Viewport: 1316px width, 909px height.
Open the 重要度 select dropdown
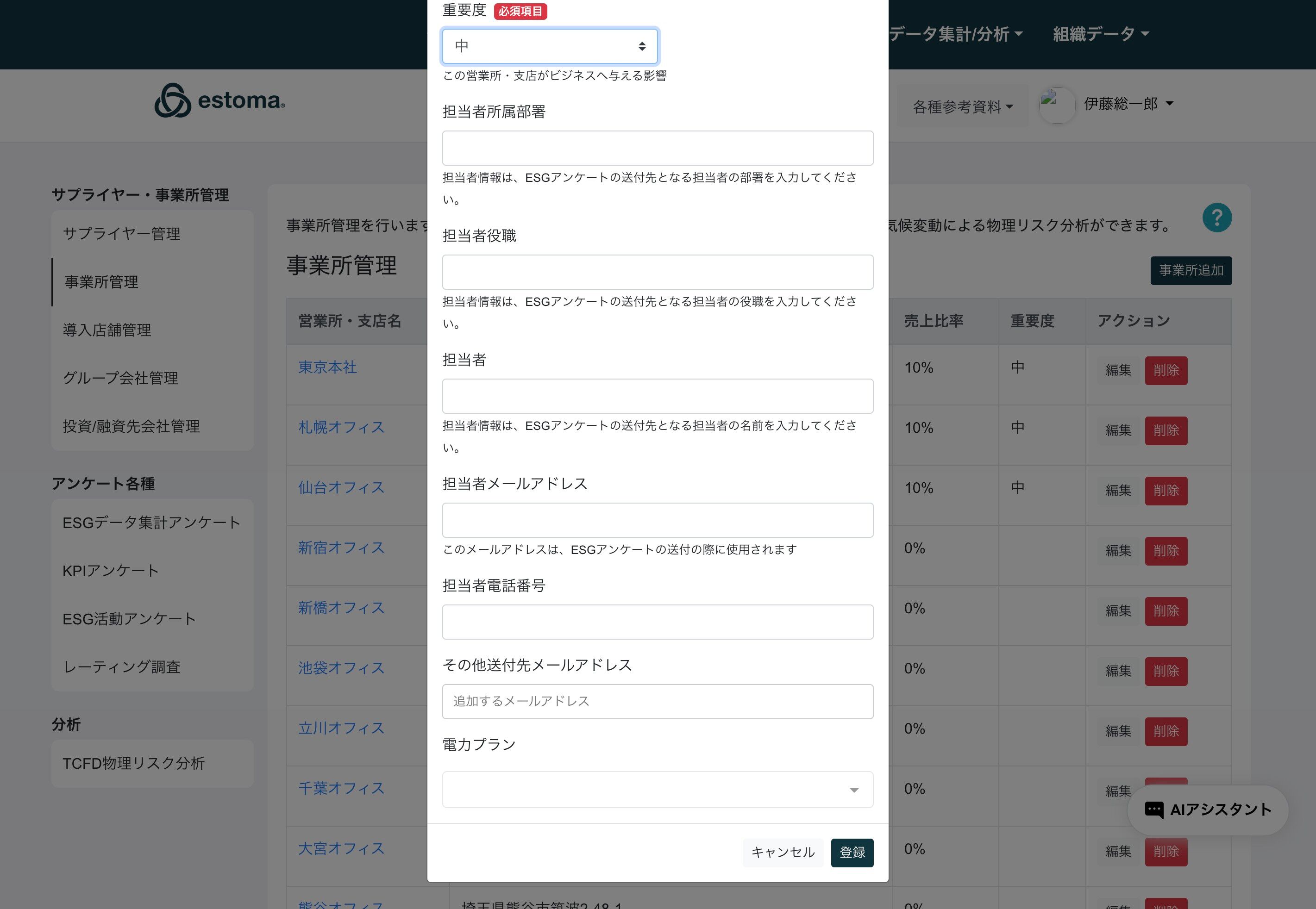tap(550, 46)
